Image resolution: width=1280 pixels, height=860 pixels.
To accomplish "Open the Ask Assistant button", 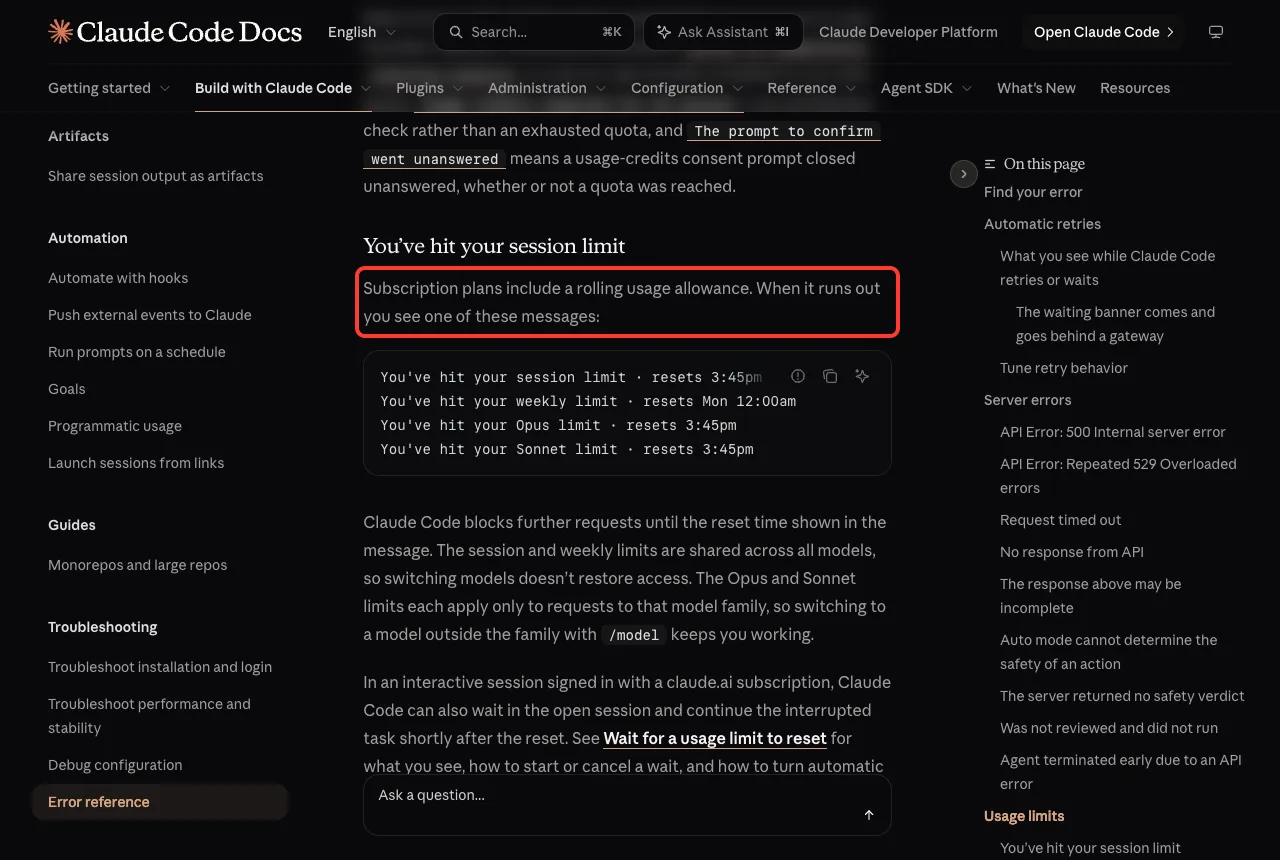I will pyautogui.click(x=723, y=32).
